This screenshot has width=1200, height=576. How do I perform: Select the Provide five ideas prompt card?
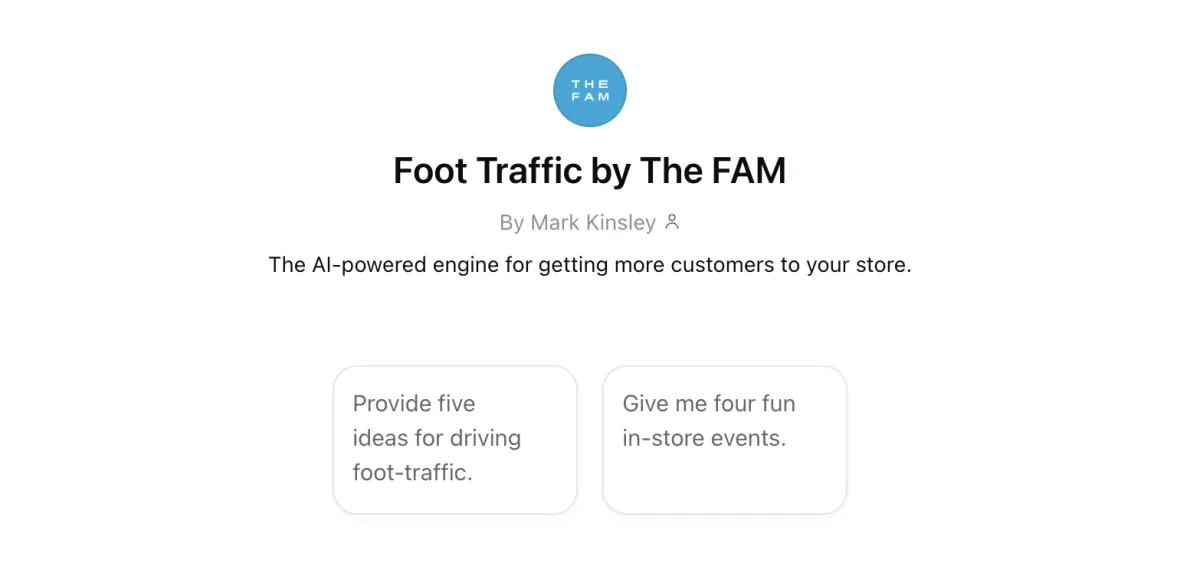455,440
